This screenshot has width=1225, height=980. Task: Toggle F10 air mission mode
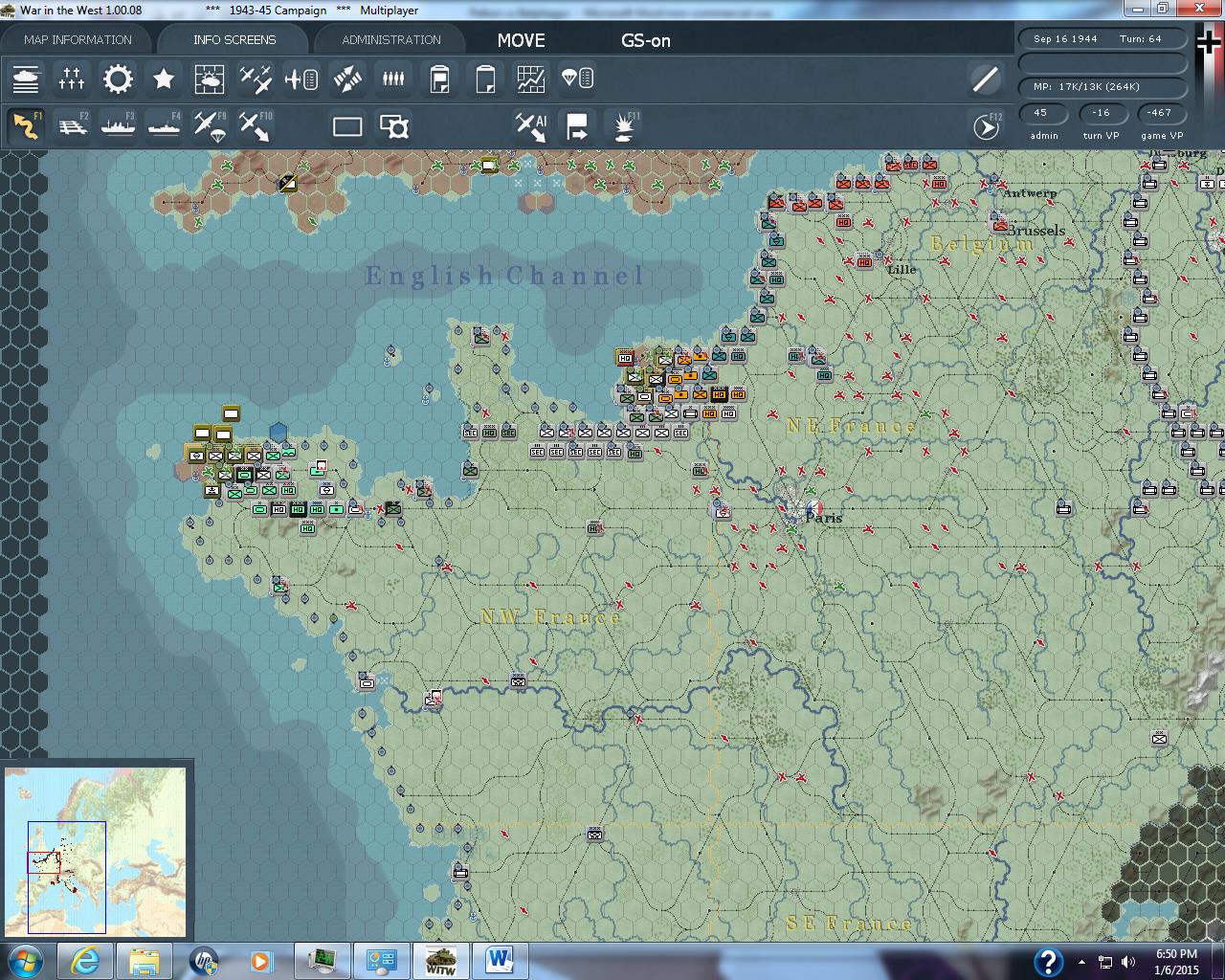[x=256, y=126]
